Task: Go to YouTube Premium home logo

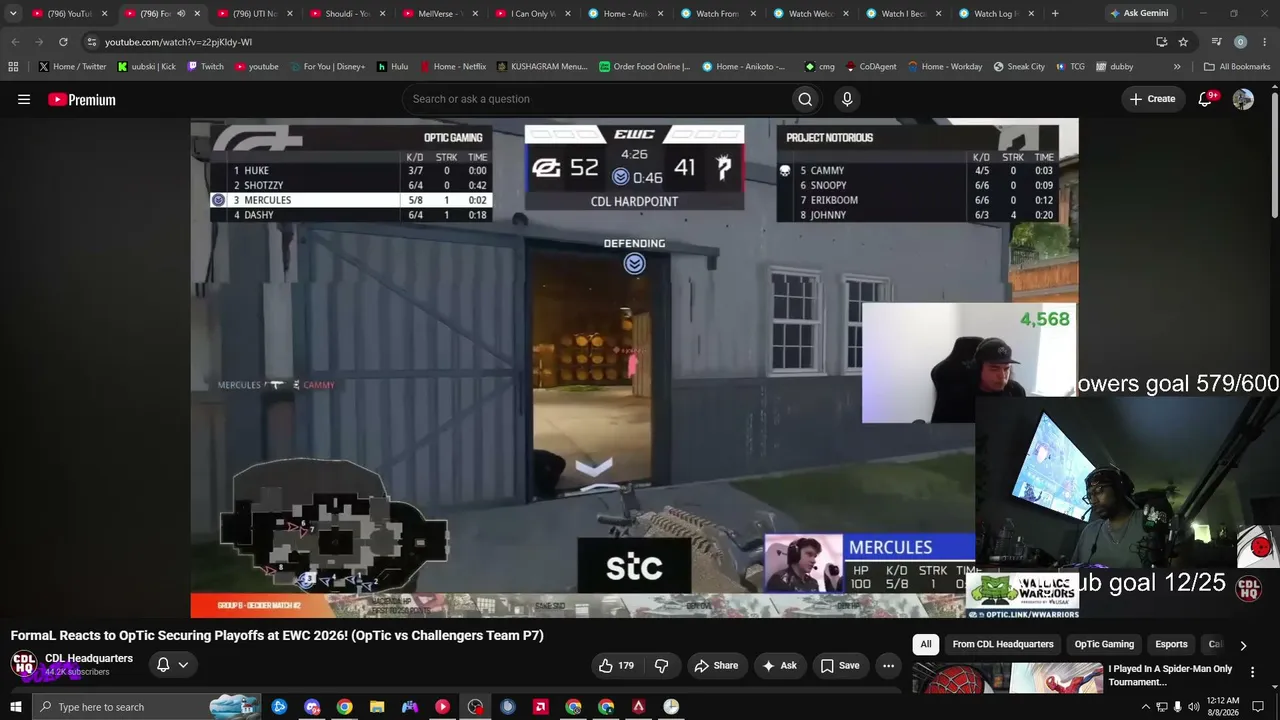Action: 82,99
